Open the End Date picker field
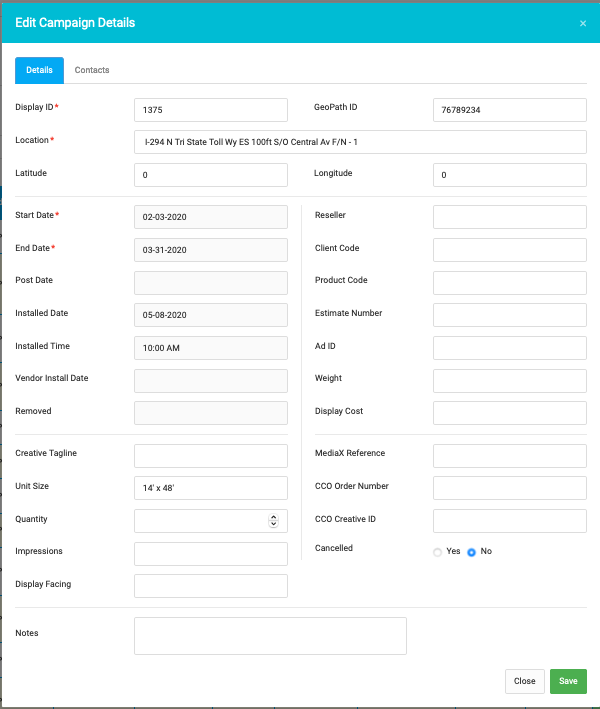Screen dimensions: 600x709 [x=211, y=250]
